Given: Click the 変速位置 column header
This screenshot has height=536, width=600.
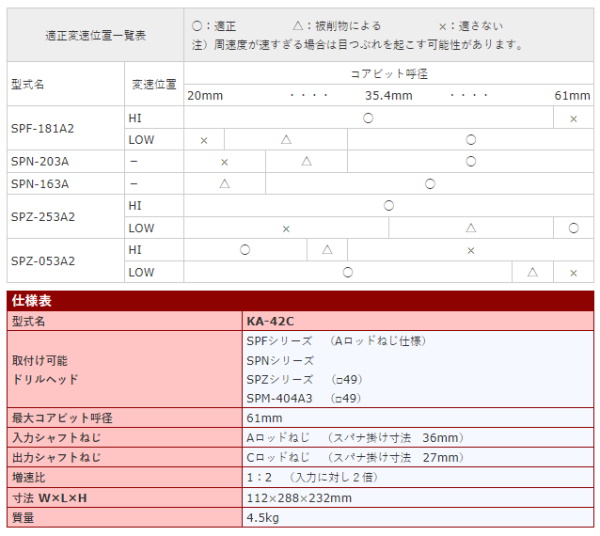Looking at the screenshot, I should pyautogui.click(x=154, y=84).
